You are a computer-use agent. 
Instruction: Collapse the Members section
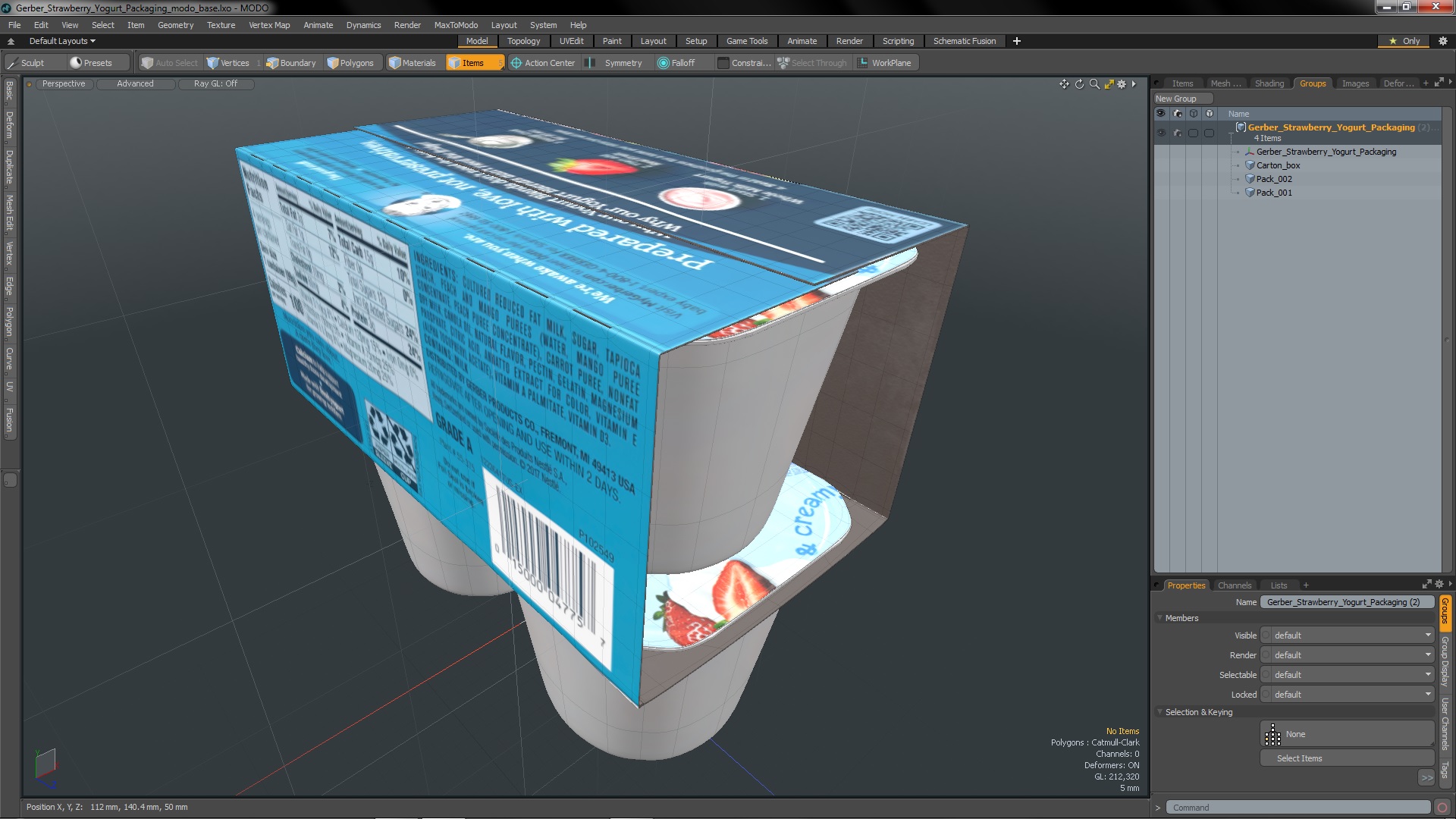1160,618
